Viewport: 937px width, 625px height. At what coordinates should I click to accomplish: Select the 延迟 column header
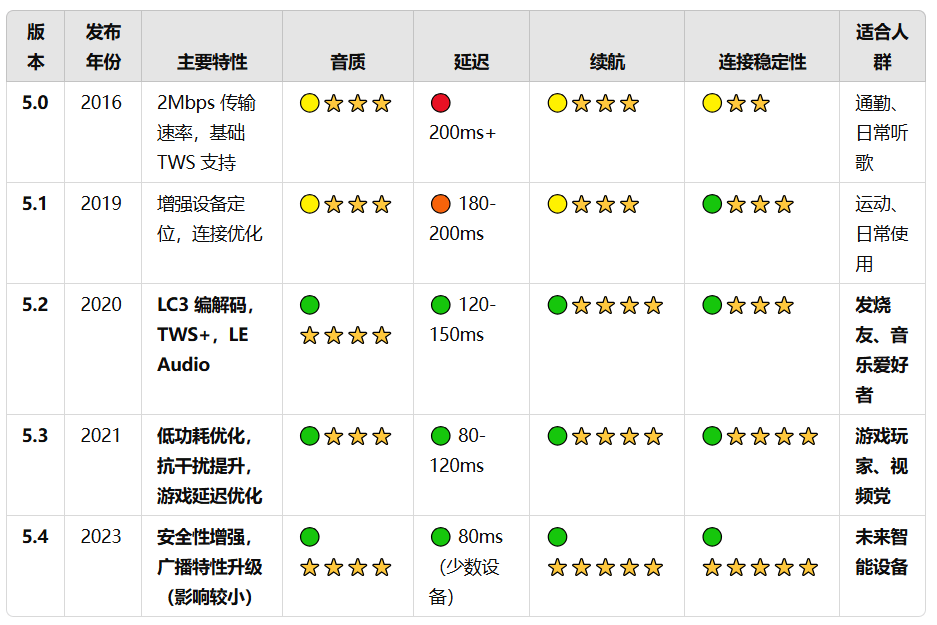tap(471, 62)
